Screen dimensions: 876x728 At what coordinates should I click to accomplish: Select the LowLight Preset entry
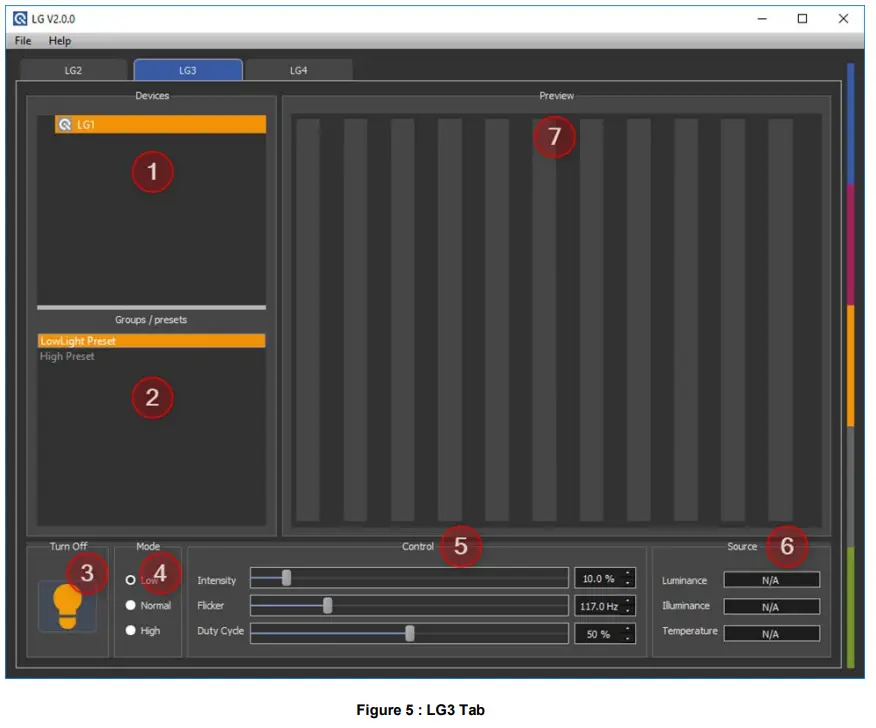point(150,340)
